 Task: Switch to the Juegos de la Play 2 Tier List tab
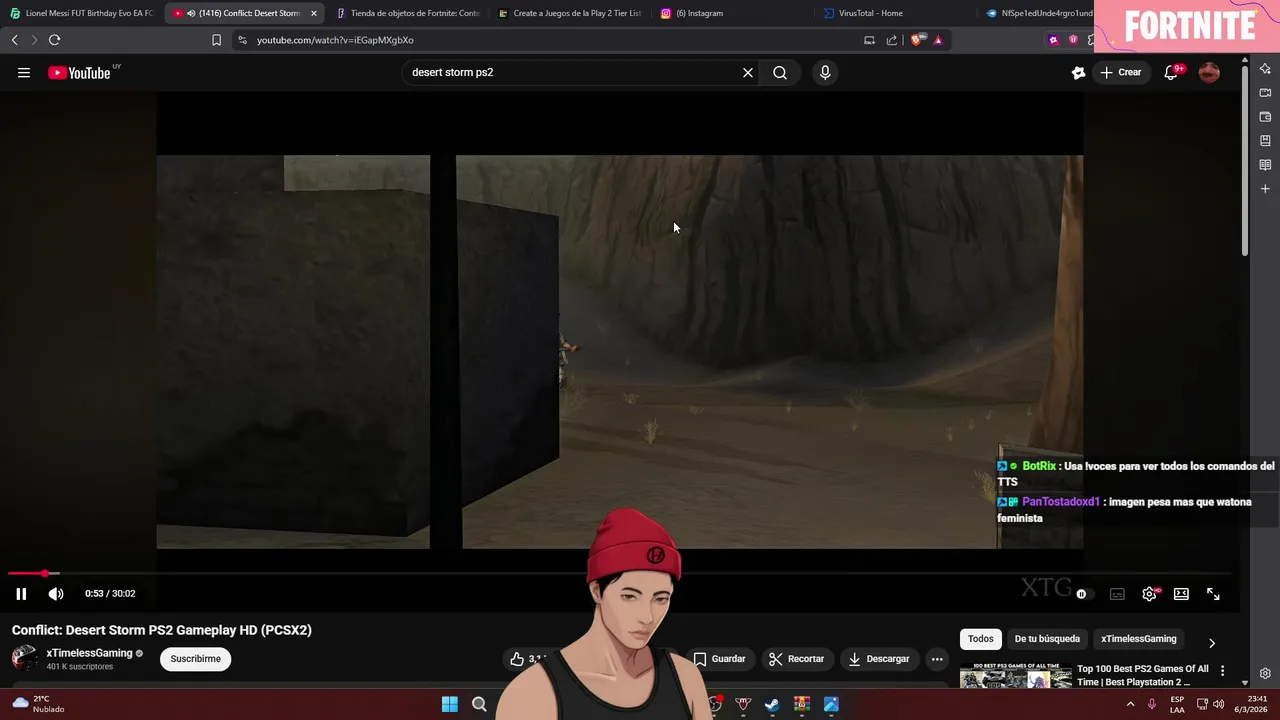(569, 13)
